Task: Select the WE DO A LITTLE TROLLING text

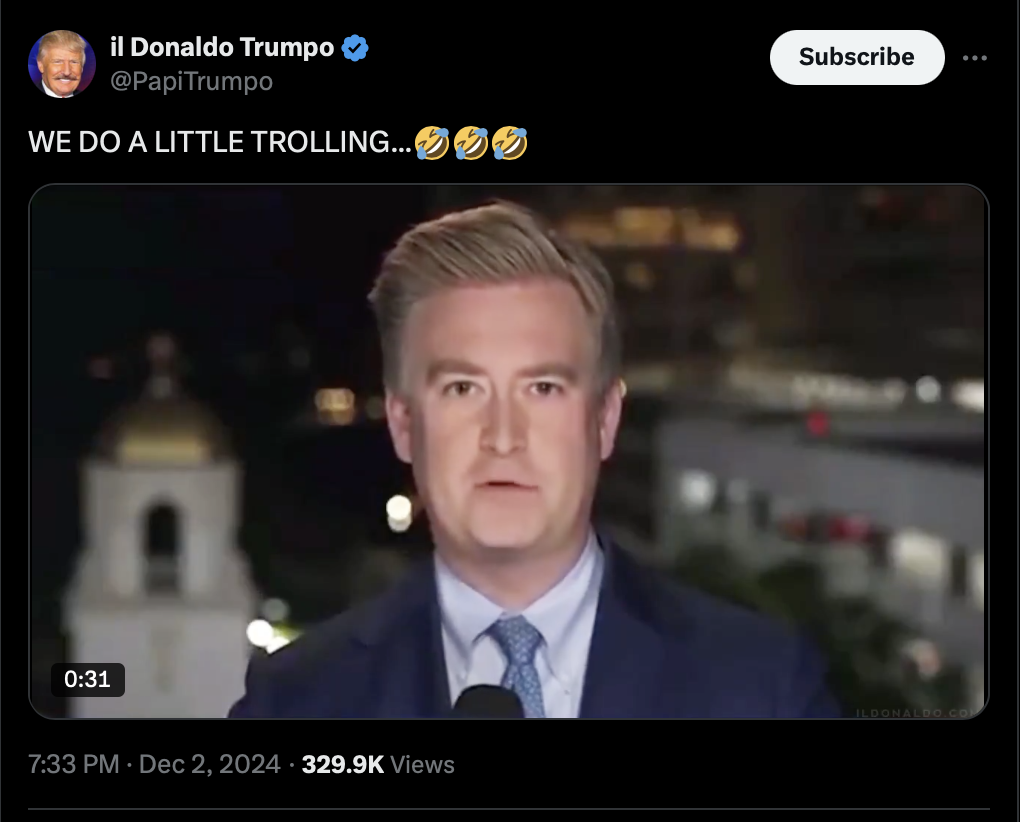Action: click(220, 142)
